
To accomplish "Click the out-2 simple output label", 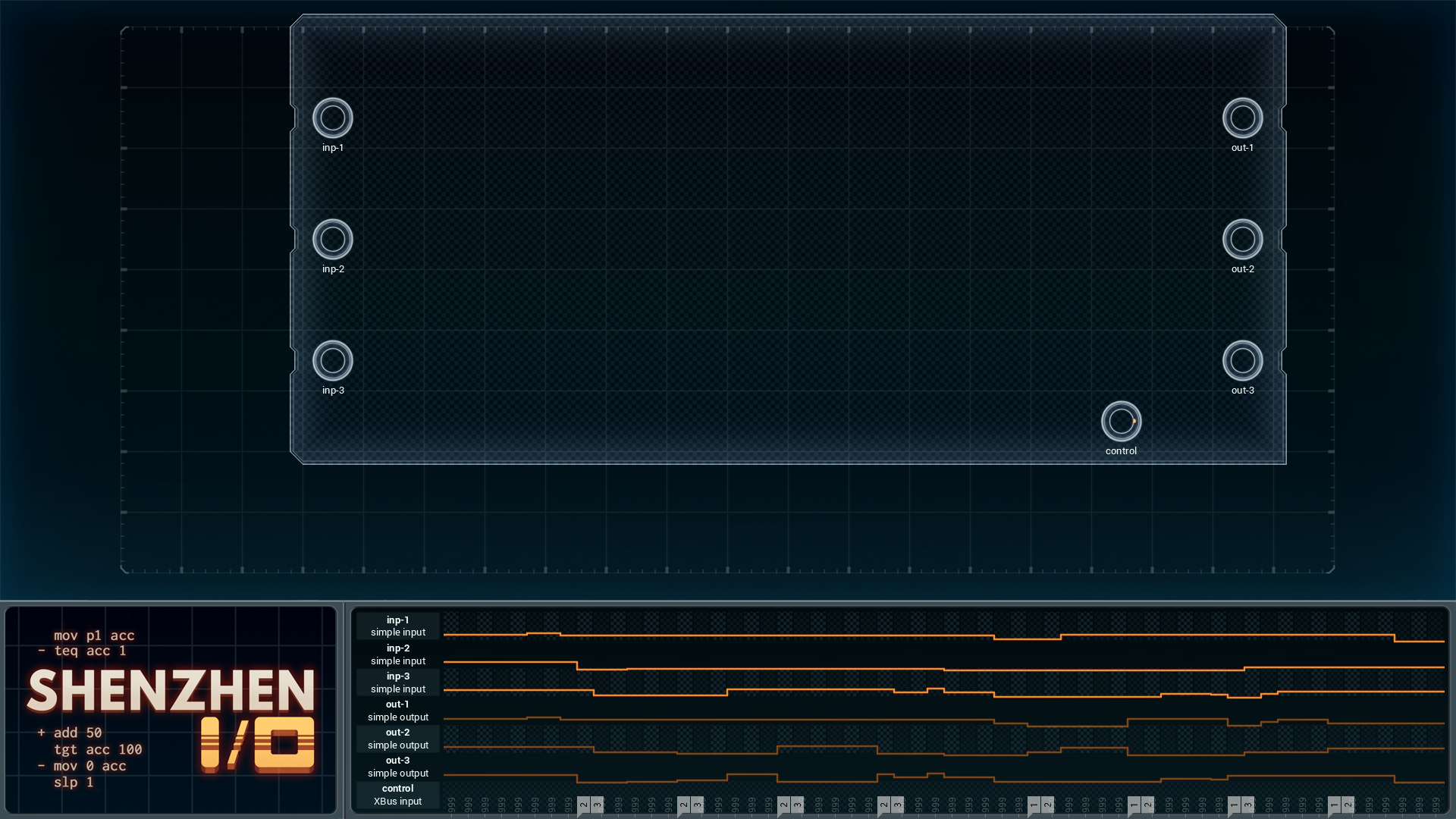I will click(398, 739).
